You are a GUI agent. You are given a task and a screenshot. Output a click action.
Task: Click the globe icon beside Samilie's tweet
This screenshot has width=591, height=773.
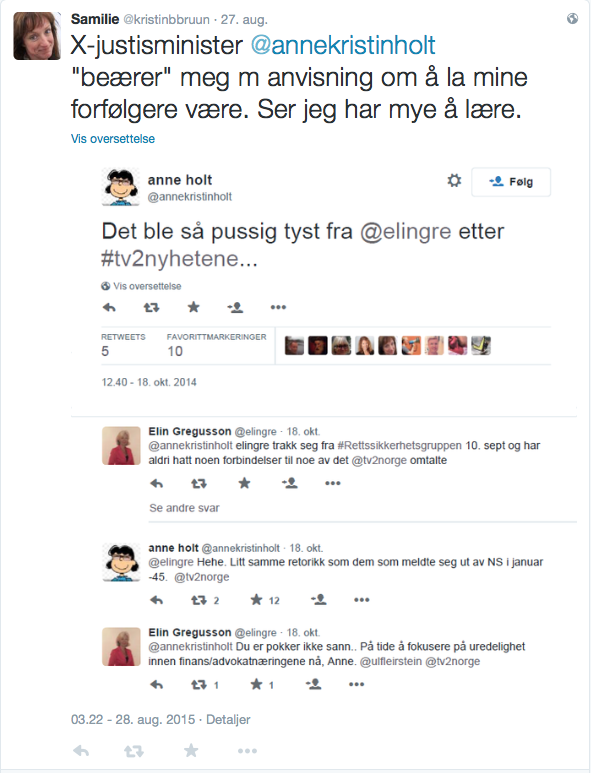click(x=572, y=19)
